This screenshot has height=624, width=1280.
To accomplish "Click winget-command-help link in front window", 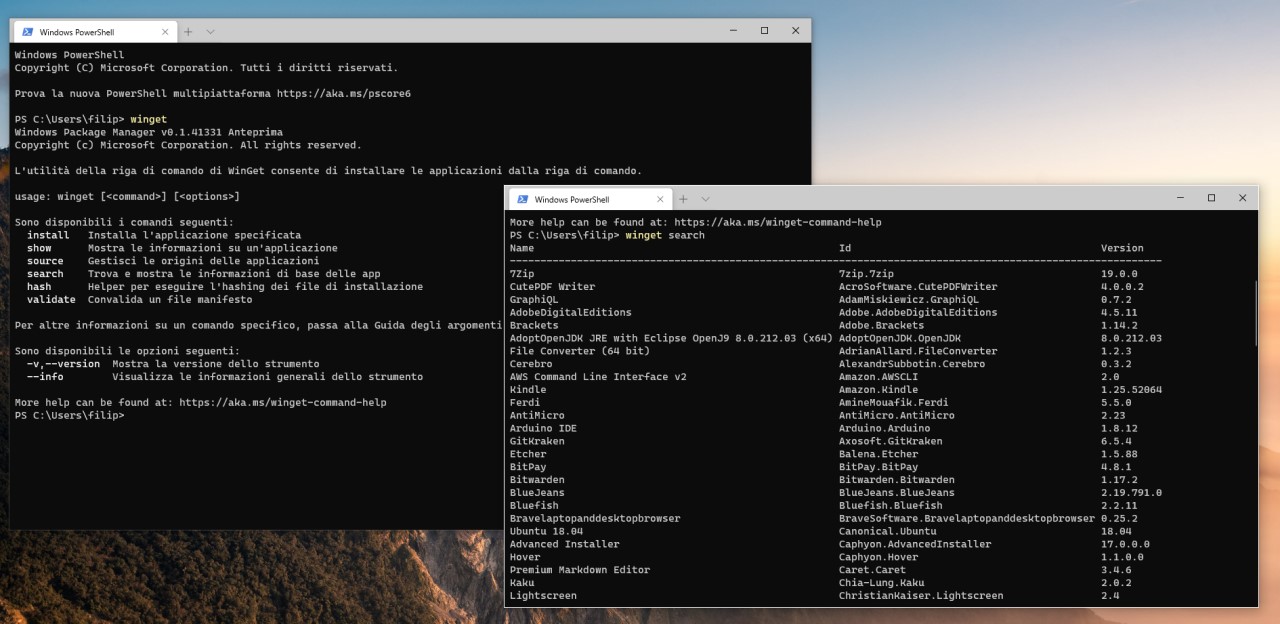I will [778, 222].
